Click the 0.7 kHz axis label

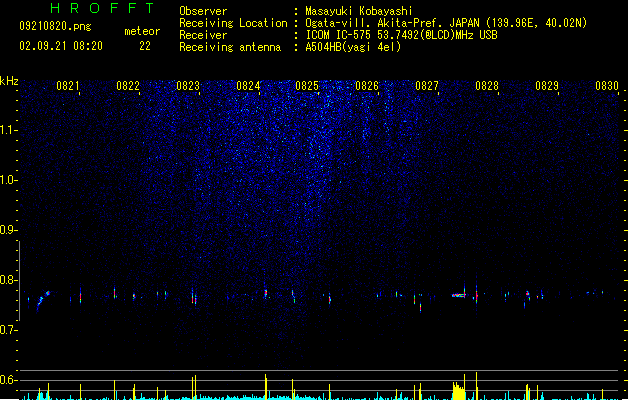point(9,330)
